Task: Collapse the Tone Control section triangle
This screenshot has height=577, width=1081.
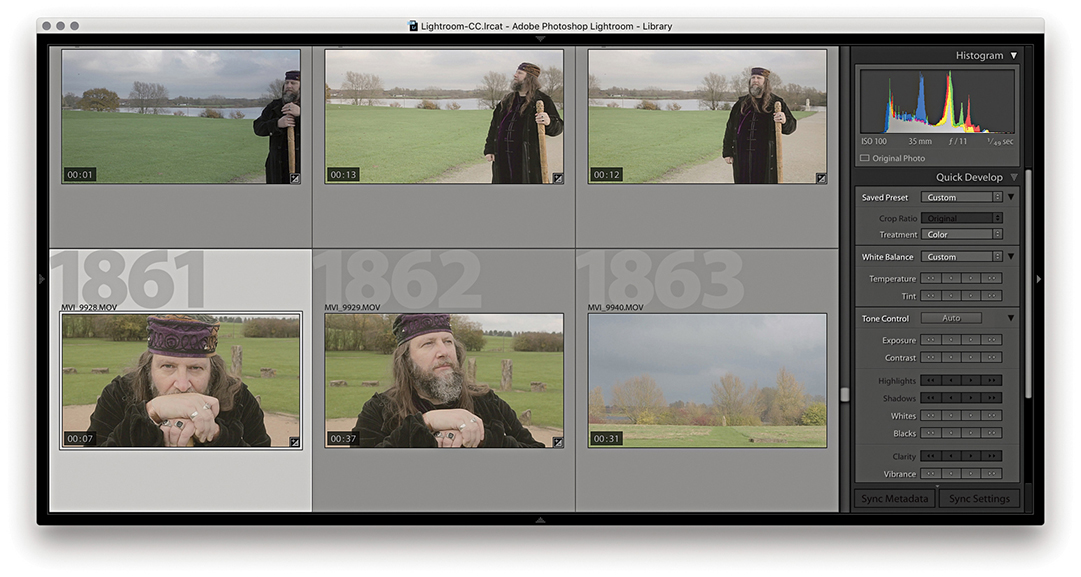Action: [1011, 318]
